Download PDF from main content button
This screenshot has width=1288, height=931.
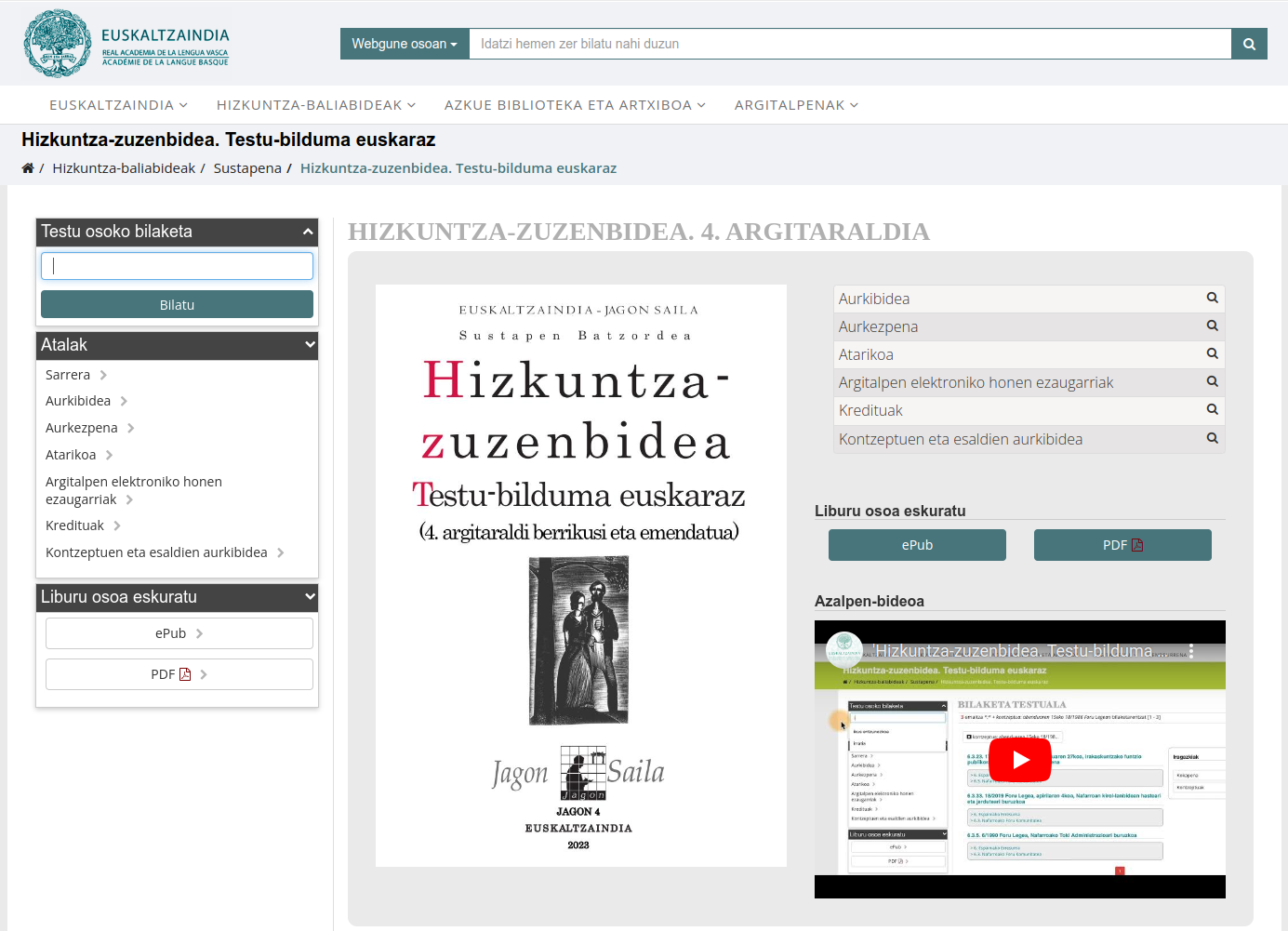click(x=1122, y=545)
